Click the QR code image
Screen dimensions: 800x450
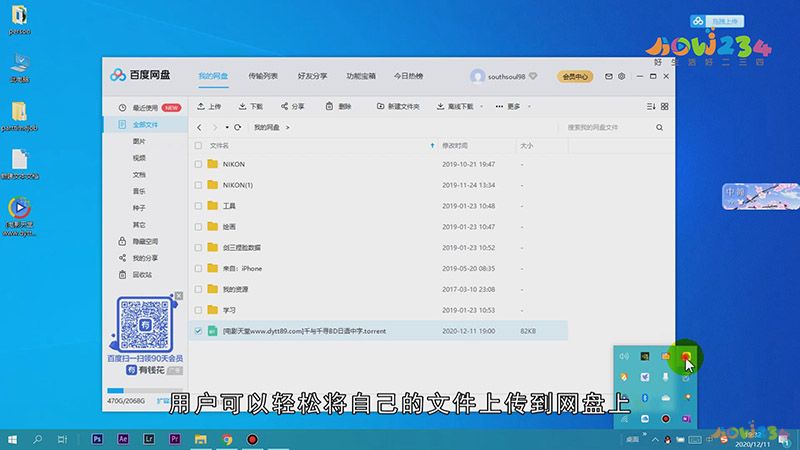(x=145, y=323)
